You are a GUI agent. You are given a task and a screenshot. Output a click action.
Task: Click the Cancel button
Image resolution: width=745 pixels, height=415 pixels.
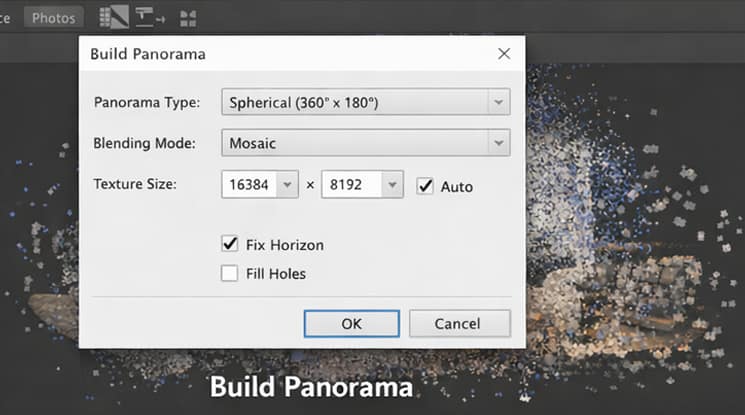[459, 324]
